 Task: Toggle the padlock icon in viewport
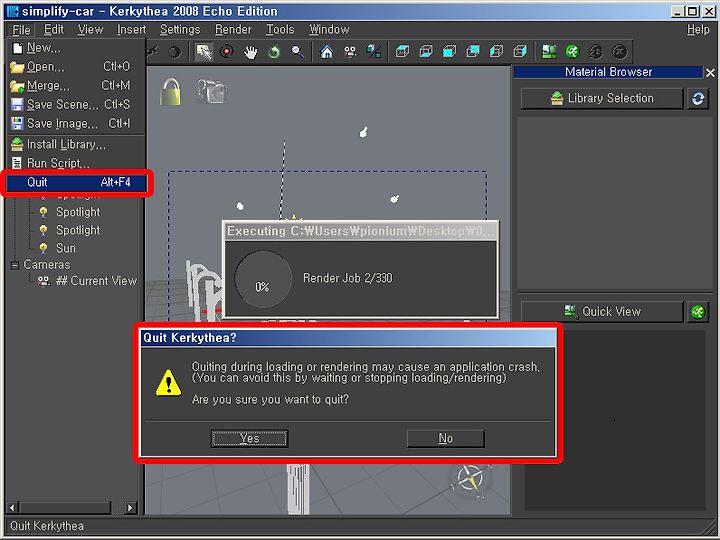[170, 91]
